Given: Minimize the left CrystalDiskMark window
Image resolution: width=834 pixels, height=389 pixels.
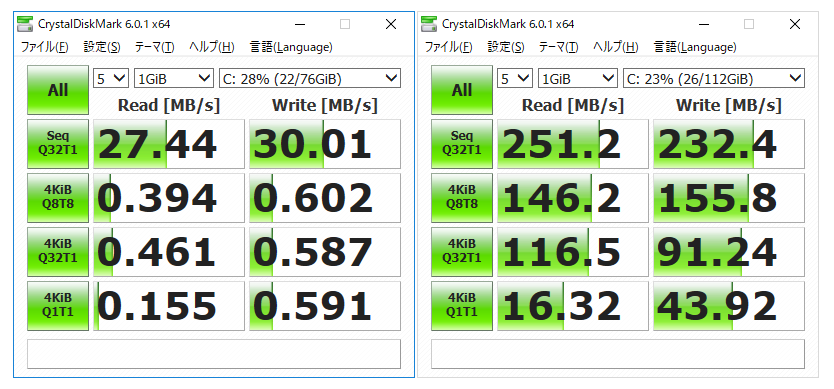Looking at the screenshot, I should (300, 24).
